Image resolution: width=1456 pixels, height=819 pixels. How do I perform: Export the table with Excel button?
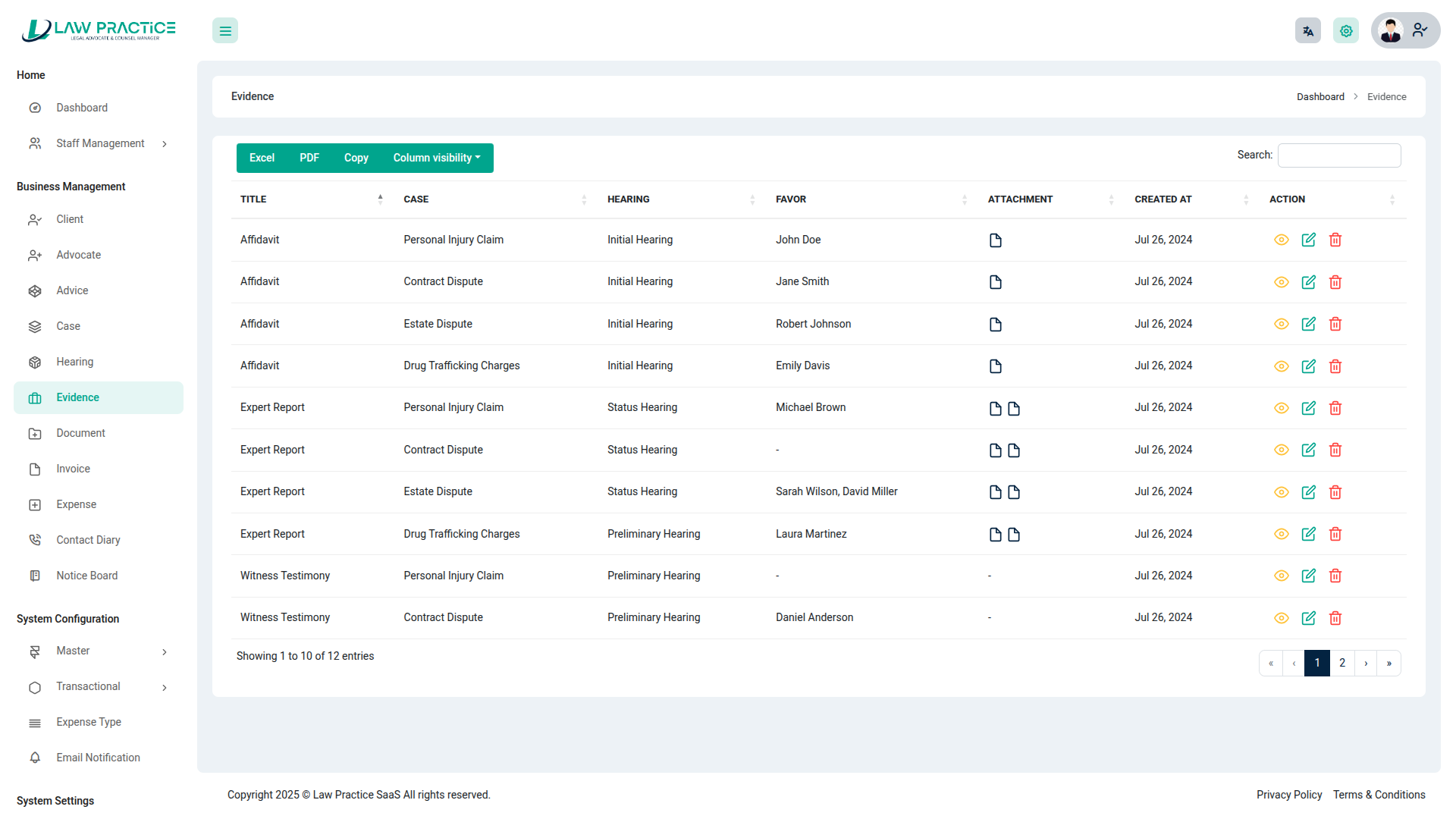point(262,158)
